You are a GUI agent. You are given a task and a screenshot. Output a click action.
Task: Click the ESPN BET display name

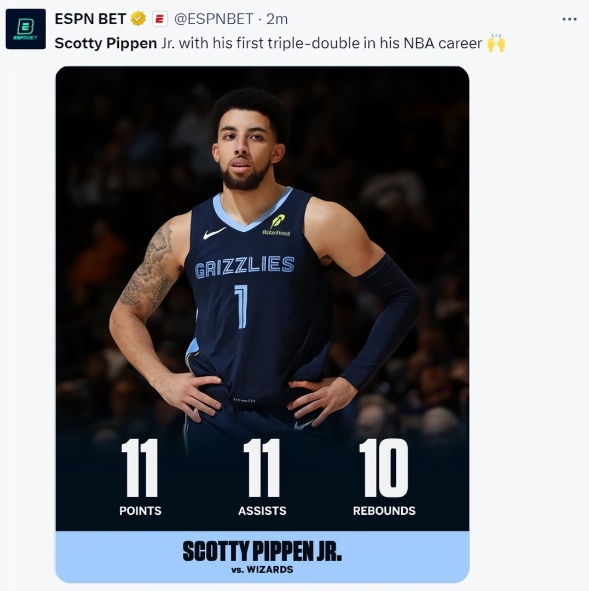pyautogui.click(x=90, y=19)
